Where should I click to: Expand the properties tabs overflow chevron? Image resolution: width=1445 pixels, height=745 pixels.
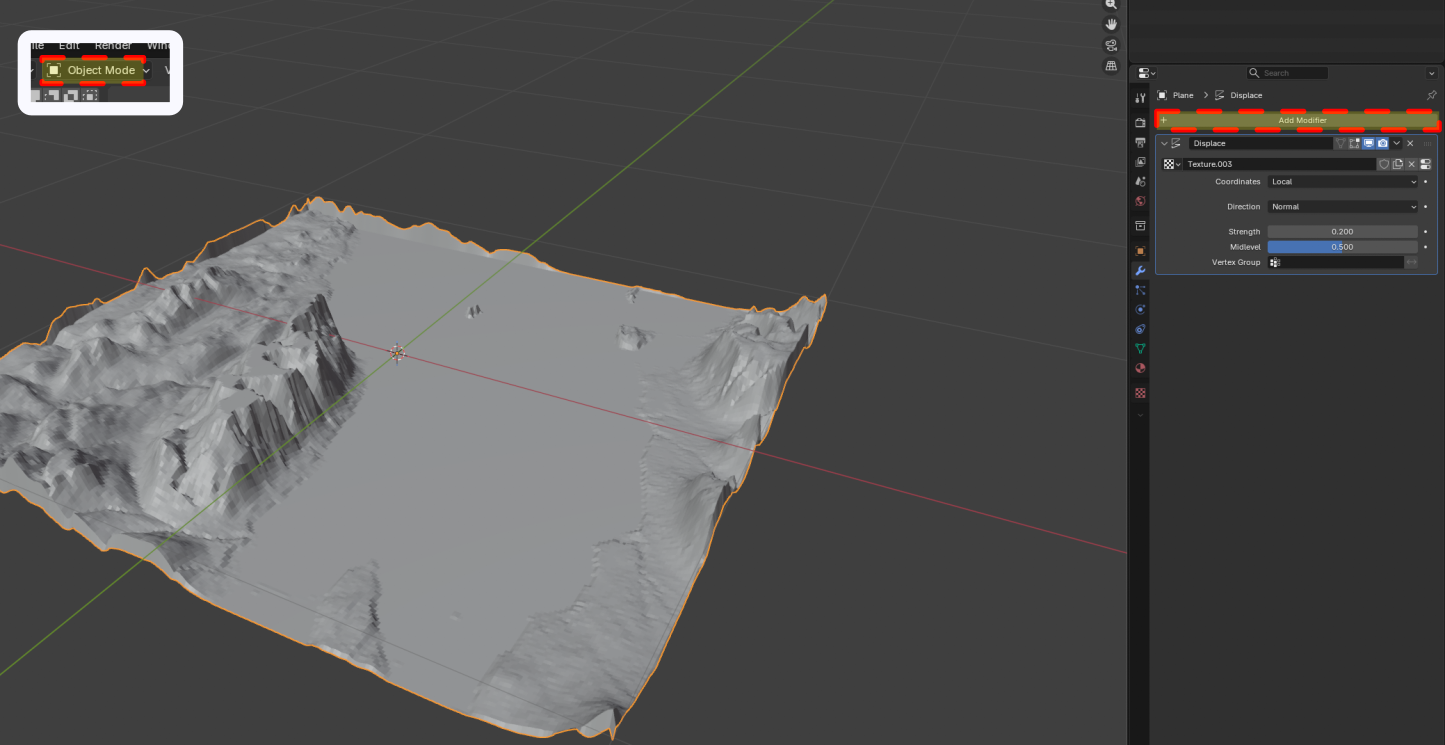tap(1140, 414)
